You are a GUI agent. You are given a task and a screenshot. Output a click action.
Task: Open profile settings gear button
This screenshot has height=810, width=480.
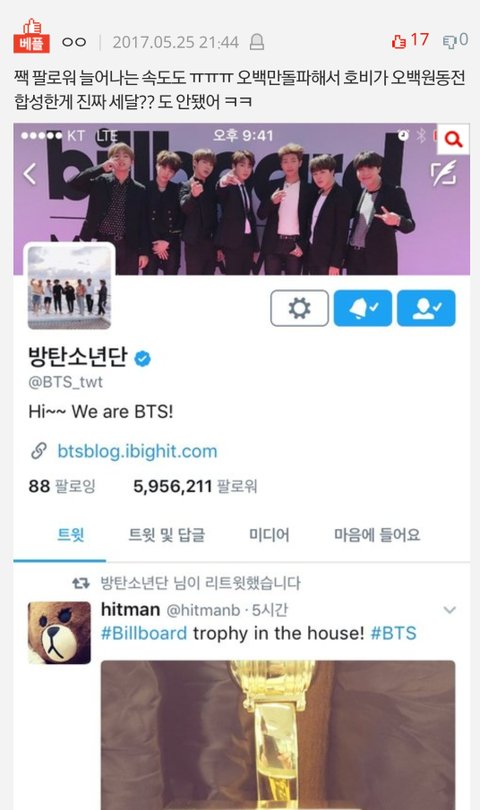coord(299,308)
